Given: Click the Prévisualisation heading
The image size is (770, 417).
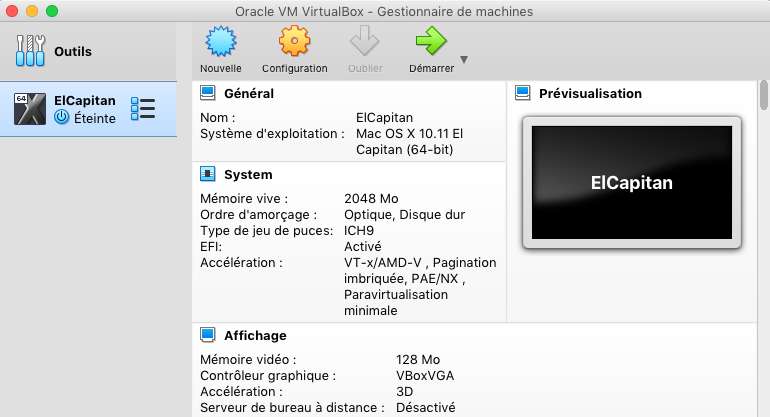Looking at the screenshot, I should (590, 93).
